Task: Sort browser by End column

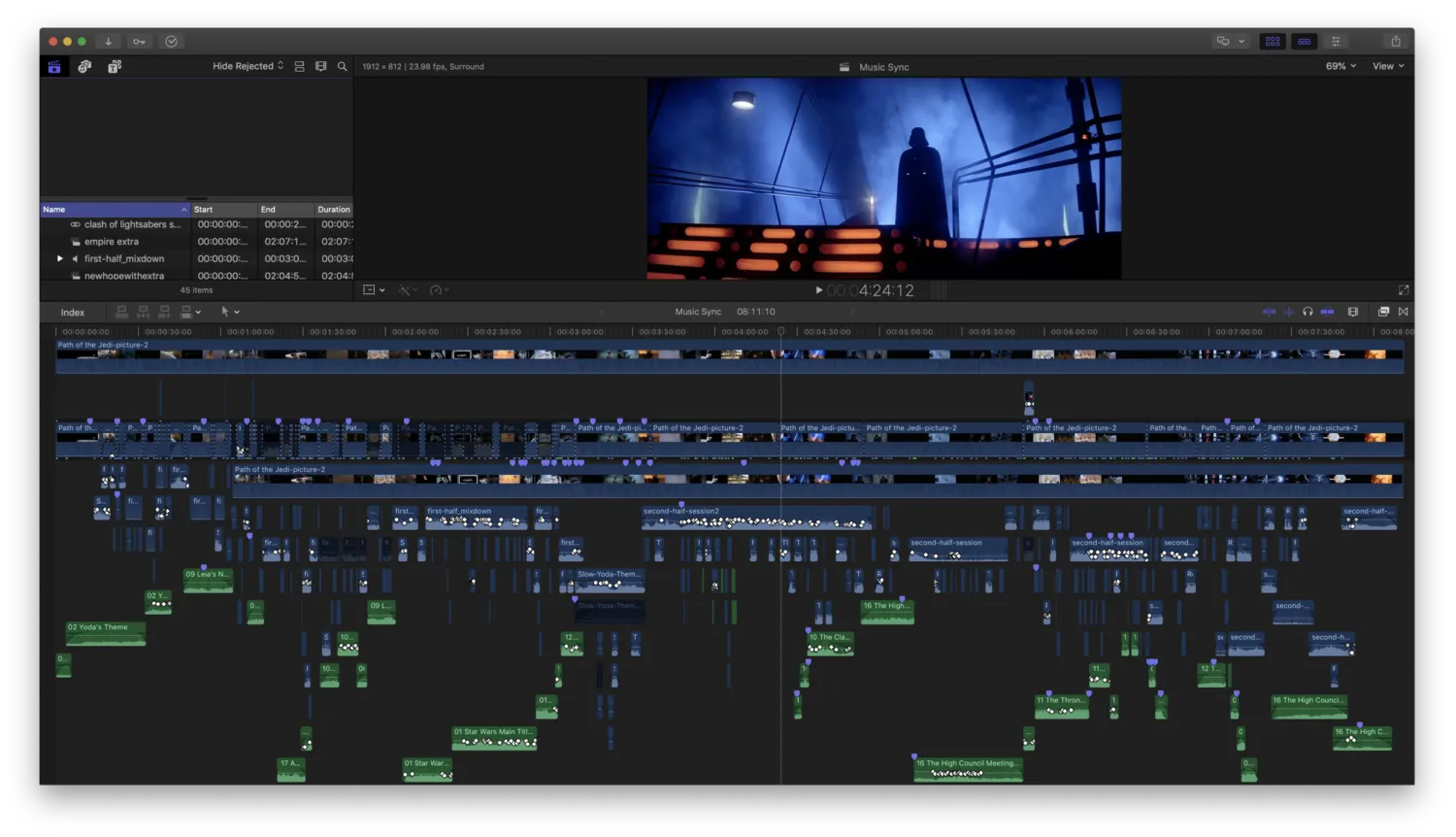Action: coord(285,210)
